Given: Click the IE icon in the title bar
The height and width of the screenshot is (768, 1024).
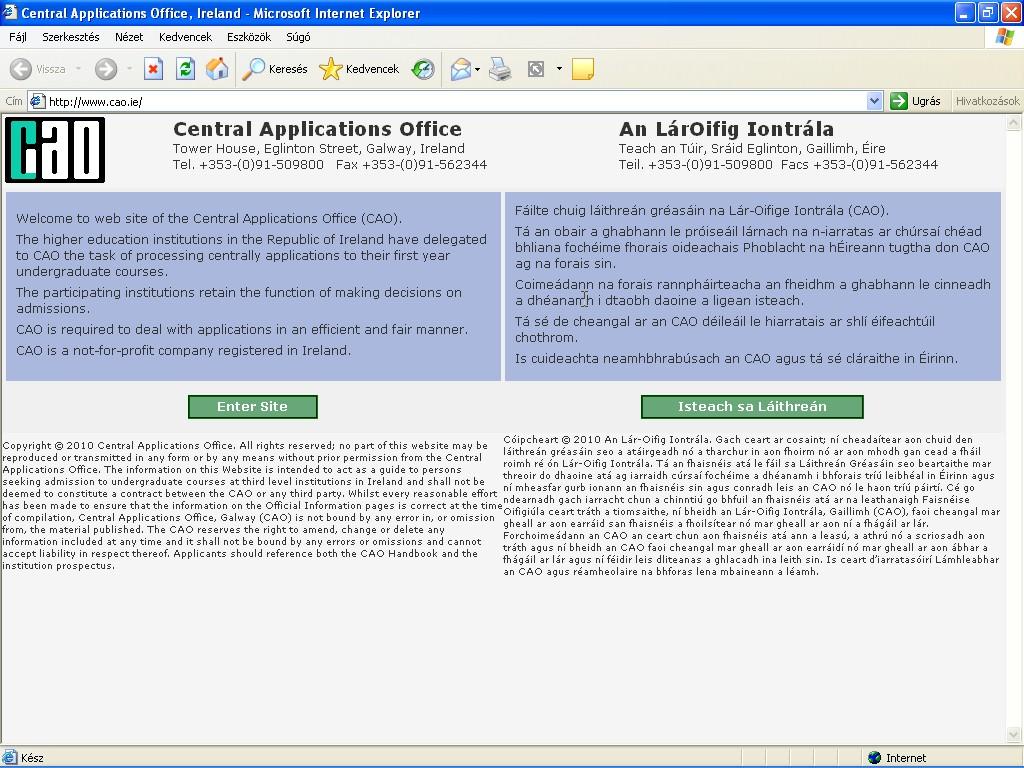Looking at the screenshot, I should pos(10,12).
